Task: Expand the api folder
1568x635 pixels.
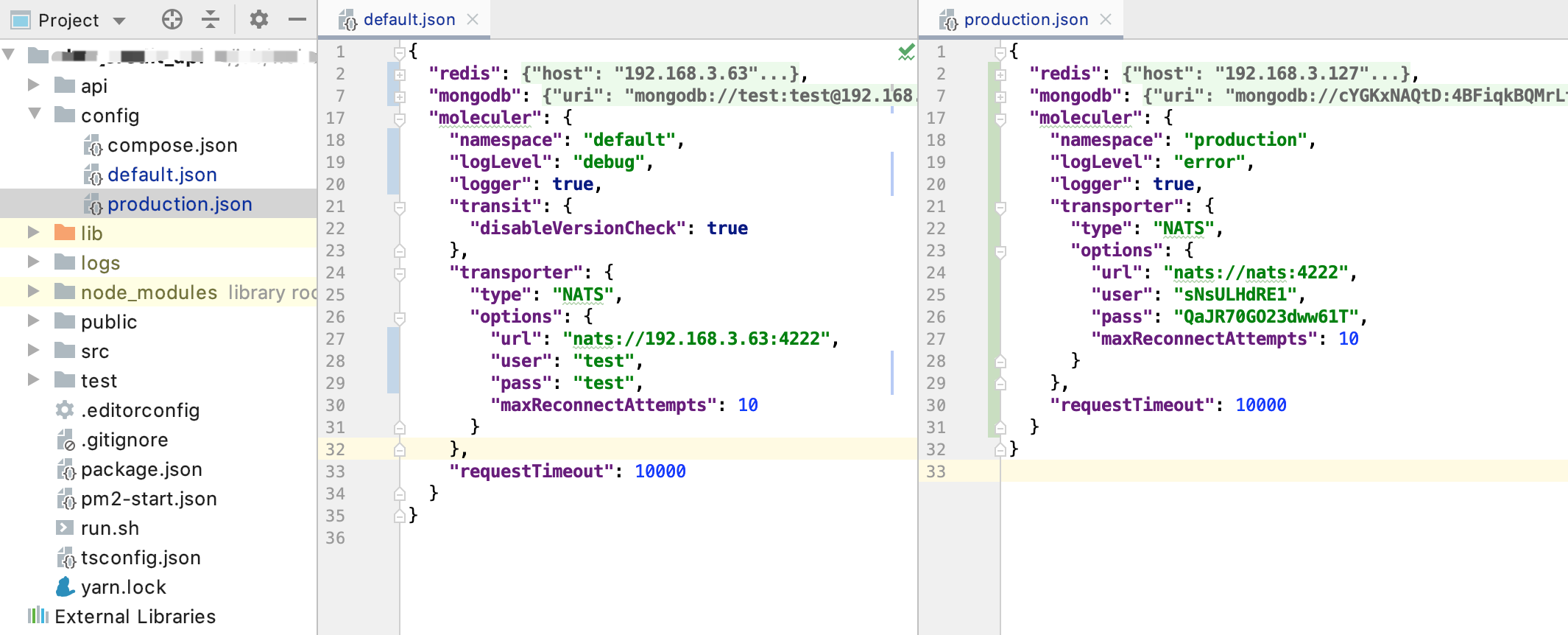Action: coord(32,85)
